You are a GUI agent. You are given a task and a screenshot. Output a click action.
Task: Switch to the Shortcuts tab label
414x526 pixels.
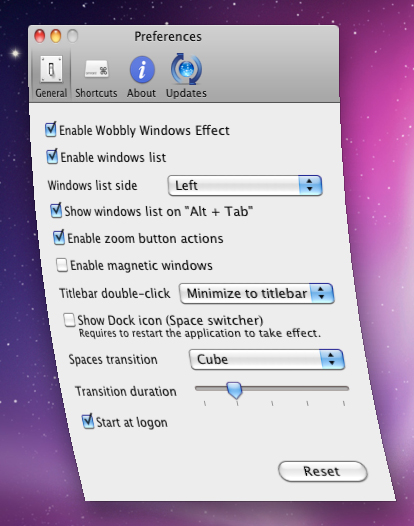pyautogui.click(x=96, y=93)
